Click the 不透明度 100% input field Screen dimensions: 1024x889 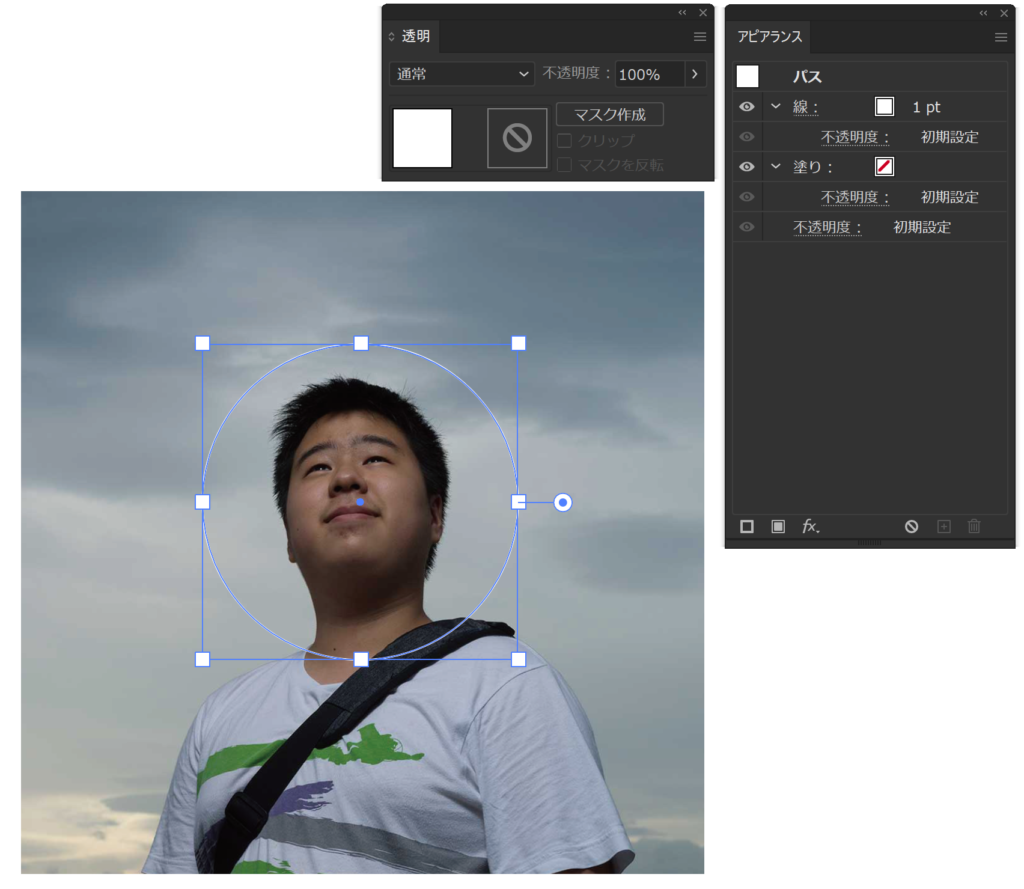point(648,74)
